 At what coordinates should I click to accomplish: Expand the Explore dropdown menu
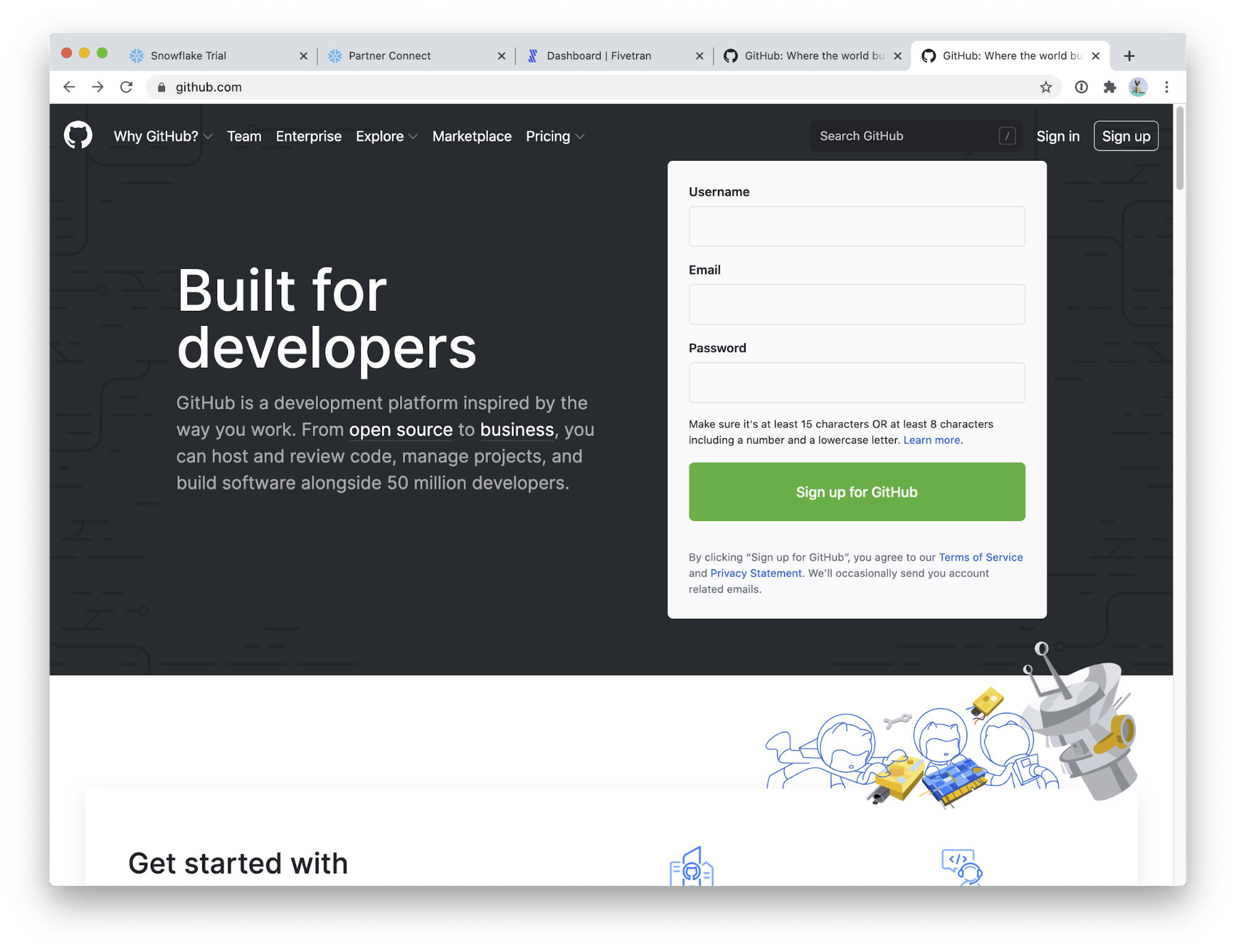click(386, 136)
